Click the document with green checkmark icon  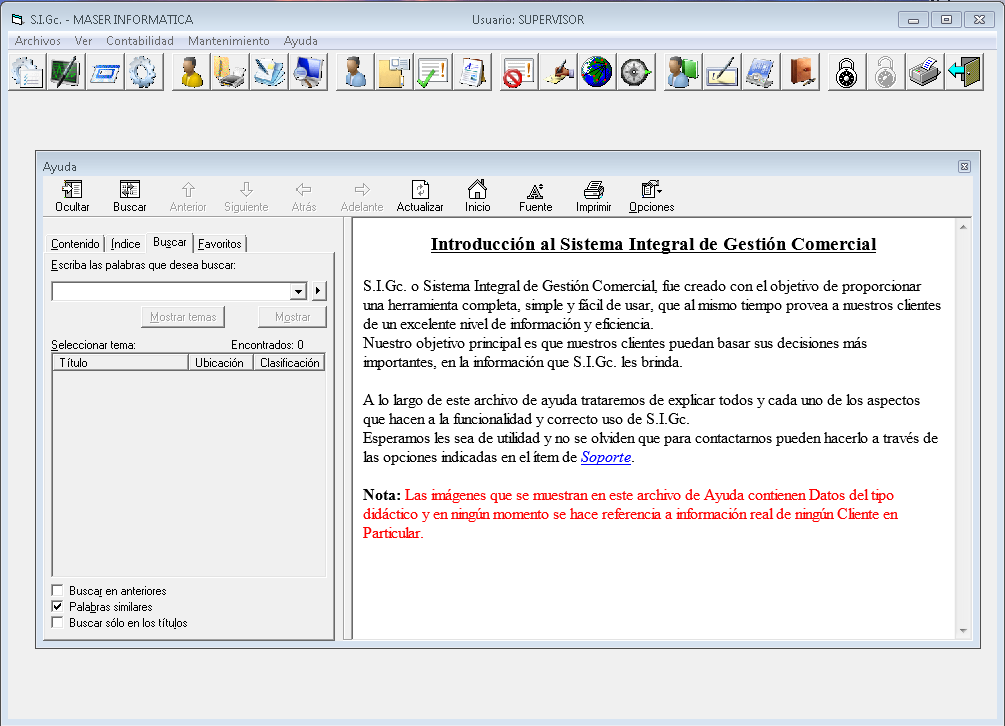433,72
